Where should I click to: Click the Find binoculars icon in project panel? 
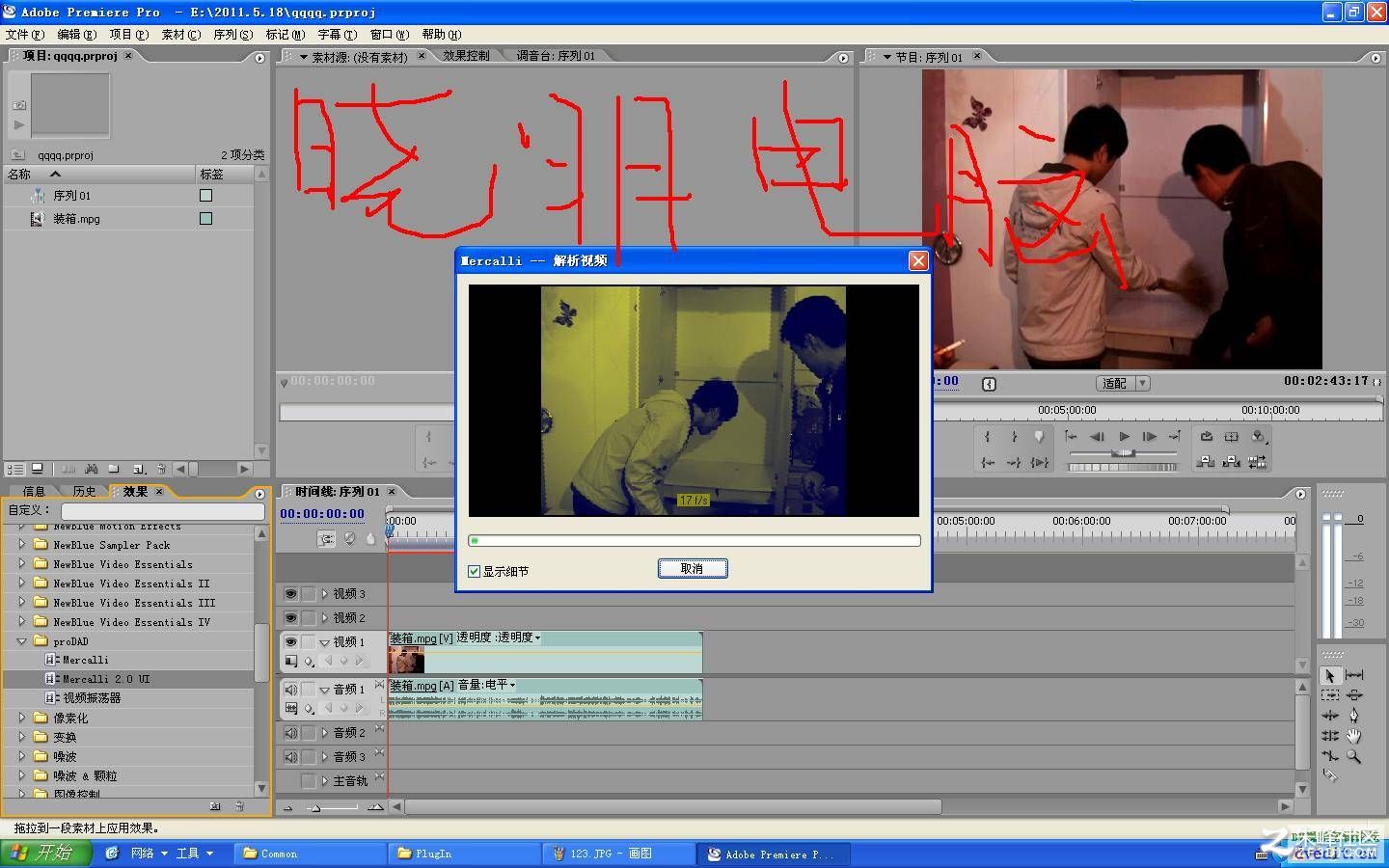pyautogui.click(x=91, y=469)
